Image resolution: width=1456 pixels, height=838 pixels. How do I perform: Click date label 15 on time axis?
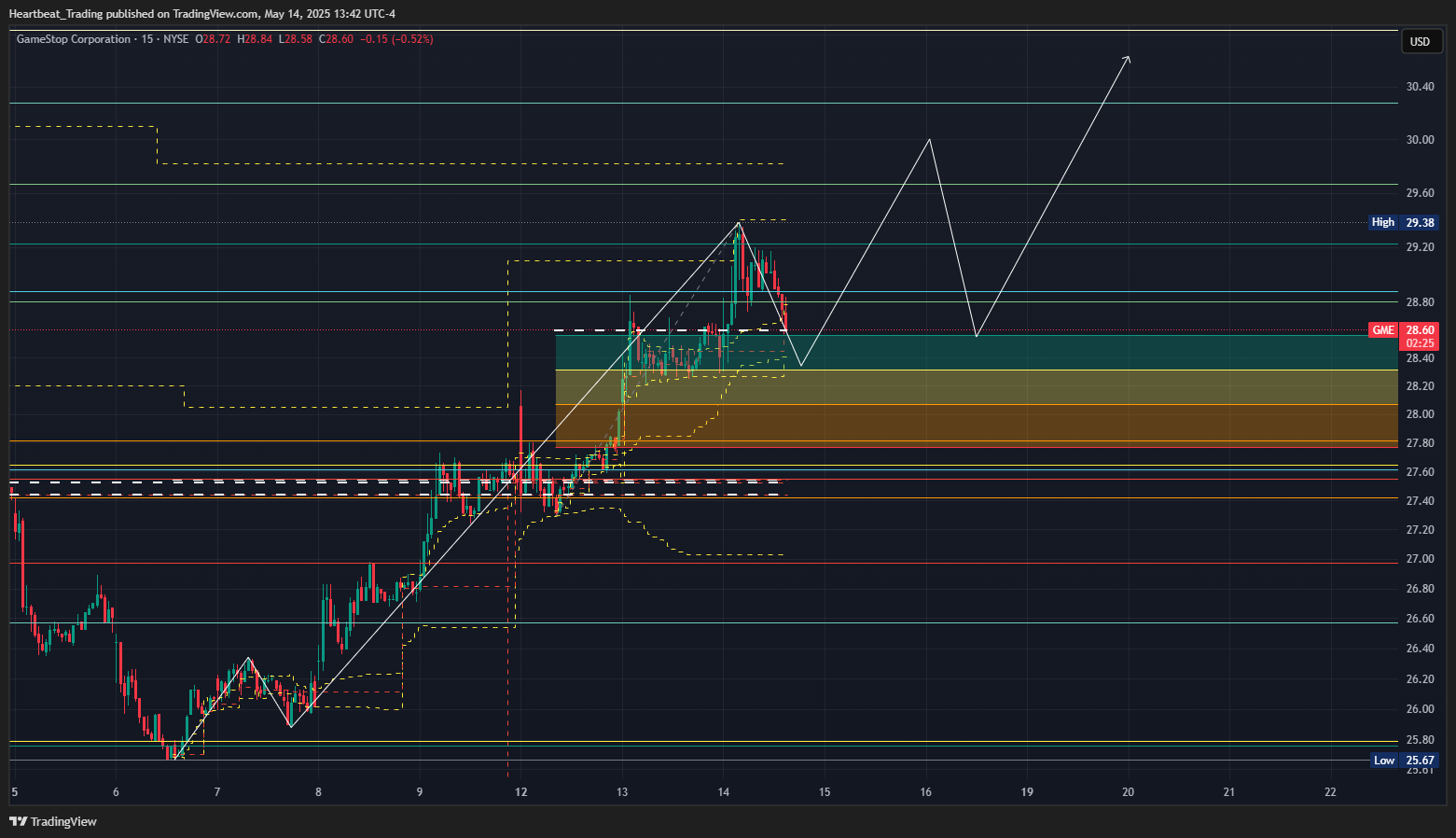click(x=825, y=792)
